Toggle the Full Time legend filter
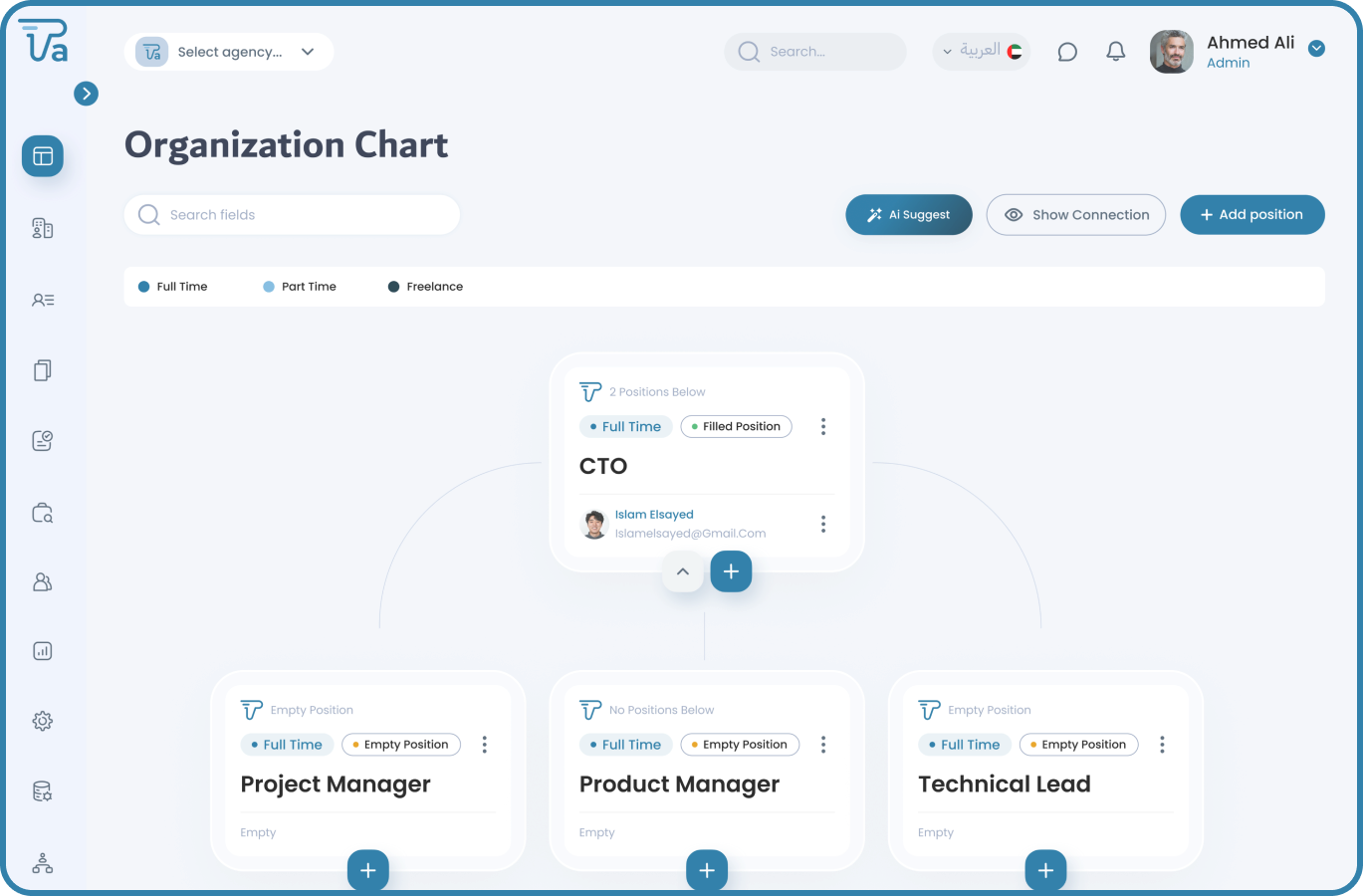 tap(173, 287)
